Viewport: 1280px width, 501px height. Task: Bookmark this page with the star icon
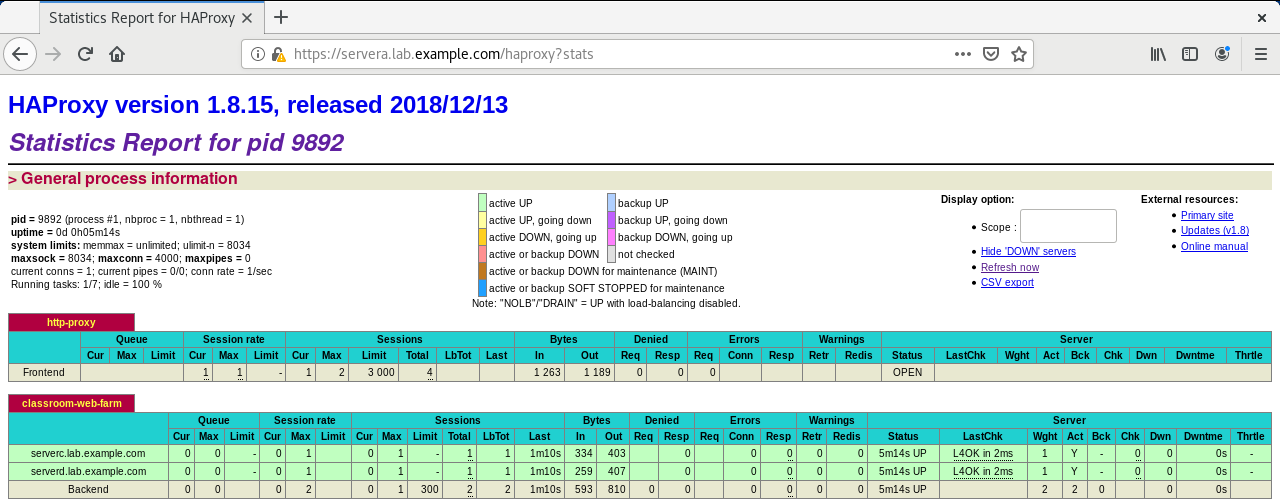[1018, 54]
